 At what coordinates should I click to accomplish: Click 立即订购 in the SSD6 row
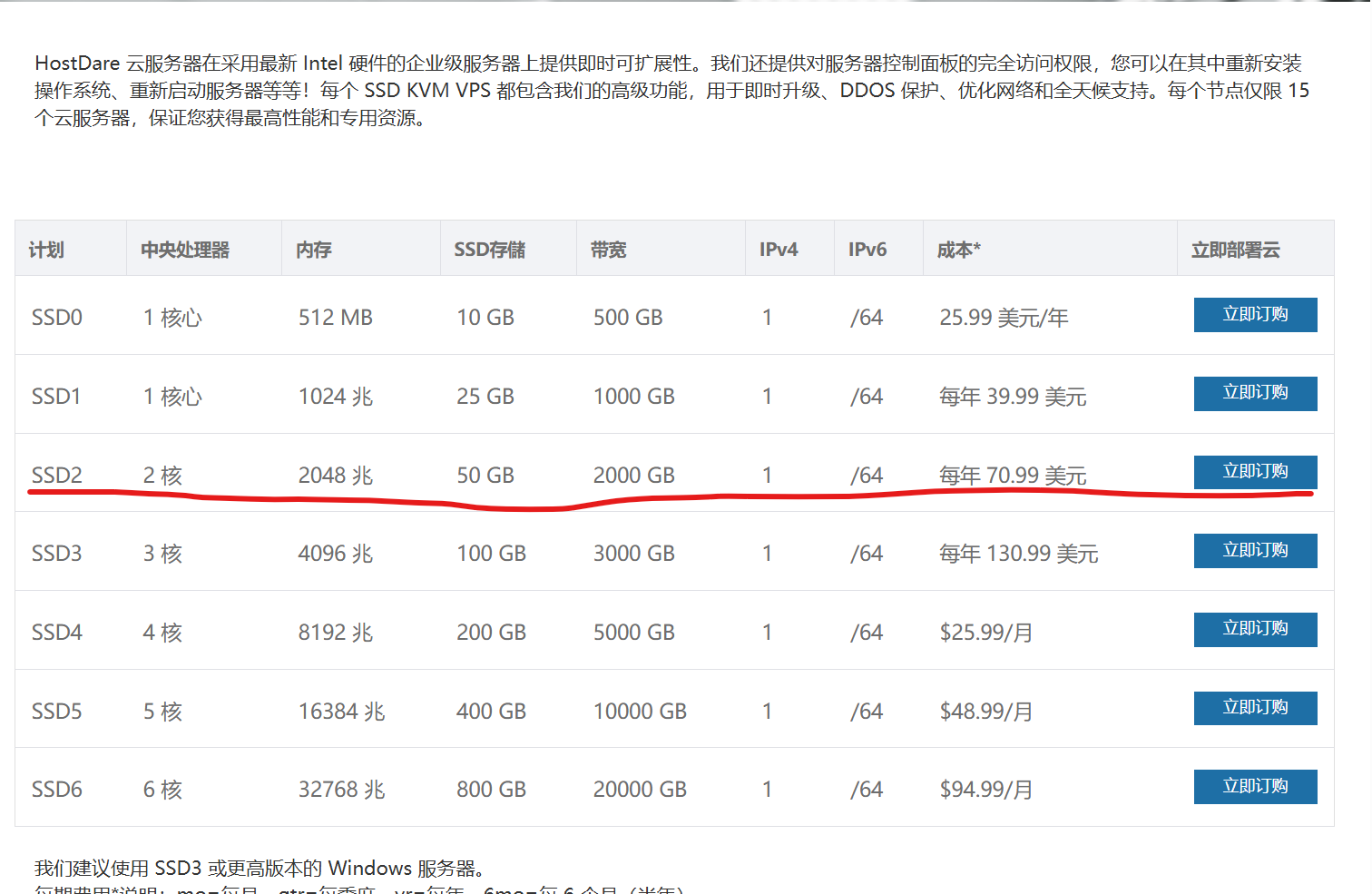tap(1255, 787)
